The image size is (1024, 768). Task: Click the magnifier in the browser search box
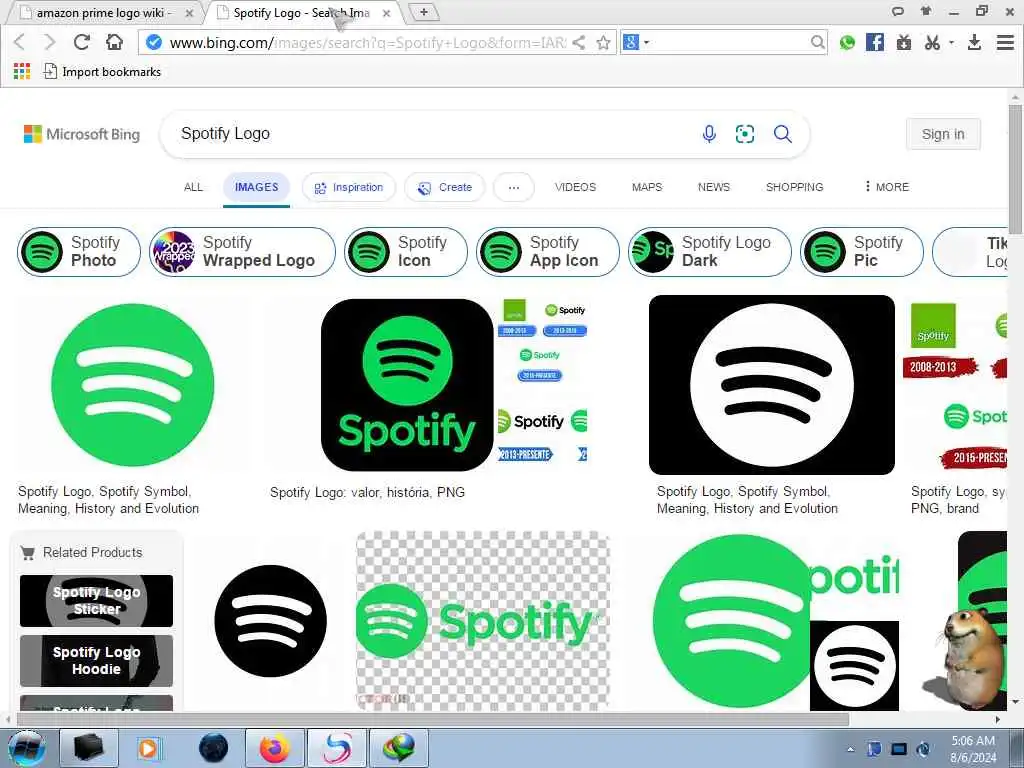(817, 42)
